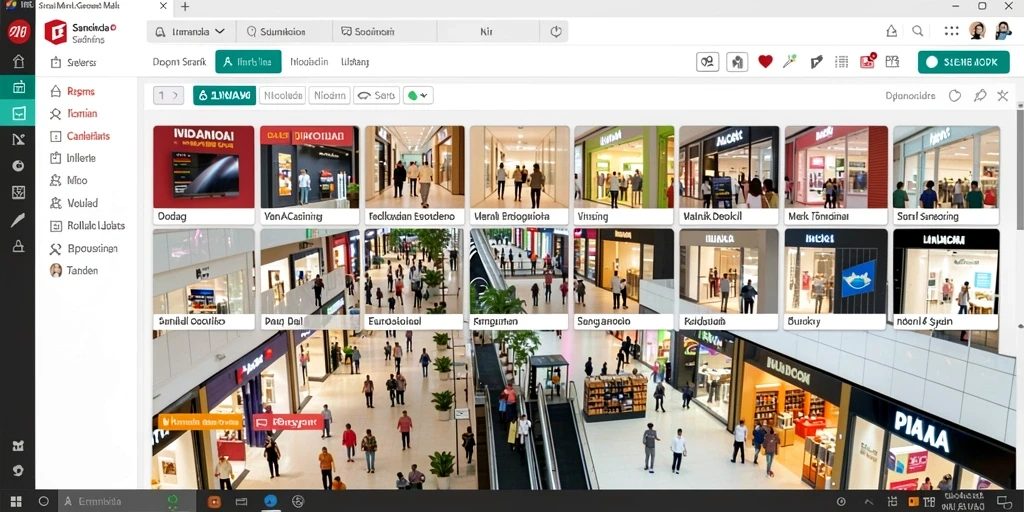
Task: Select the Canlehlarts sidebar item
Action: pyautogui.click(x=88, y=136)
